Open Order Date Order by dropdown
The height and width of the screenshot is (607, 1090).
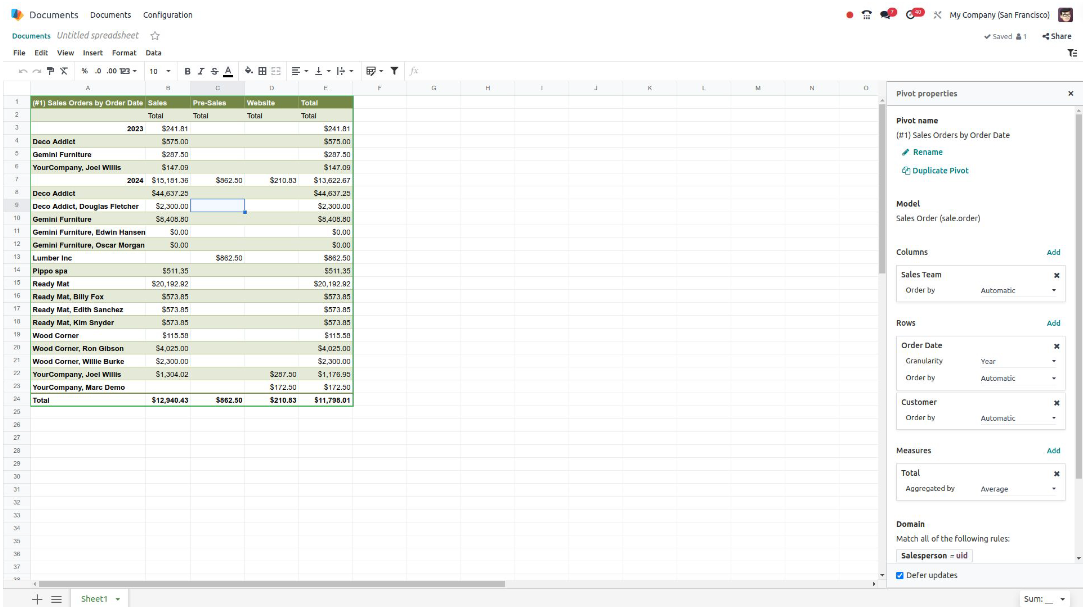pyautogui.click(x=1018, y=378)
